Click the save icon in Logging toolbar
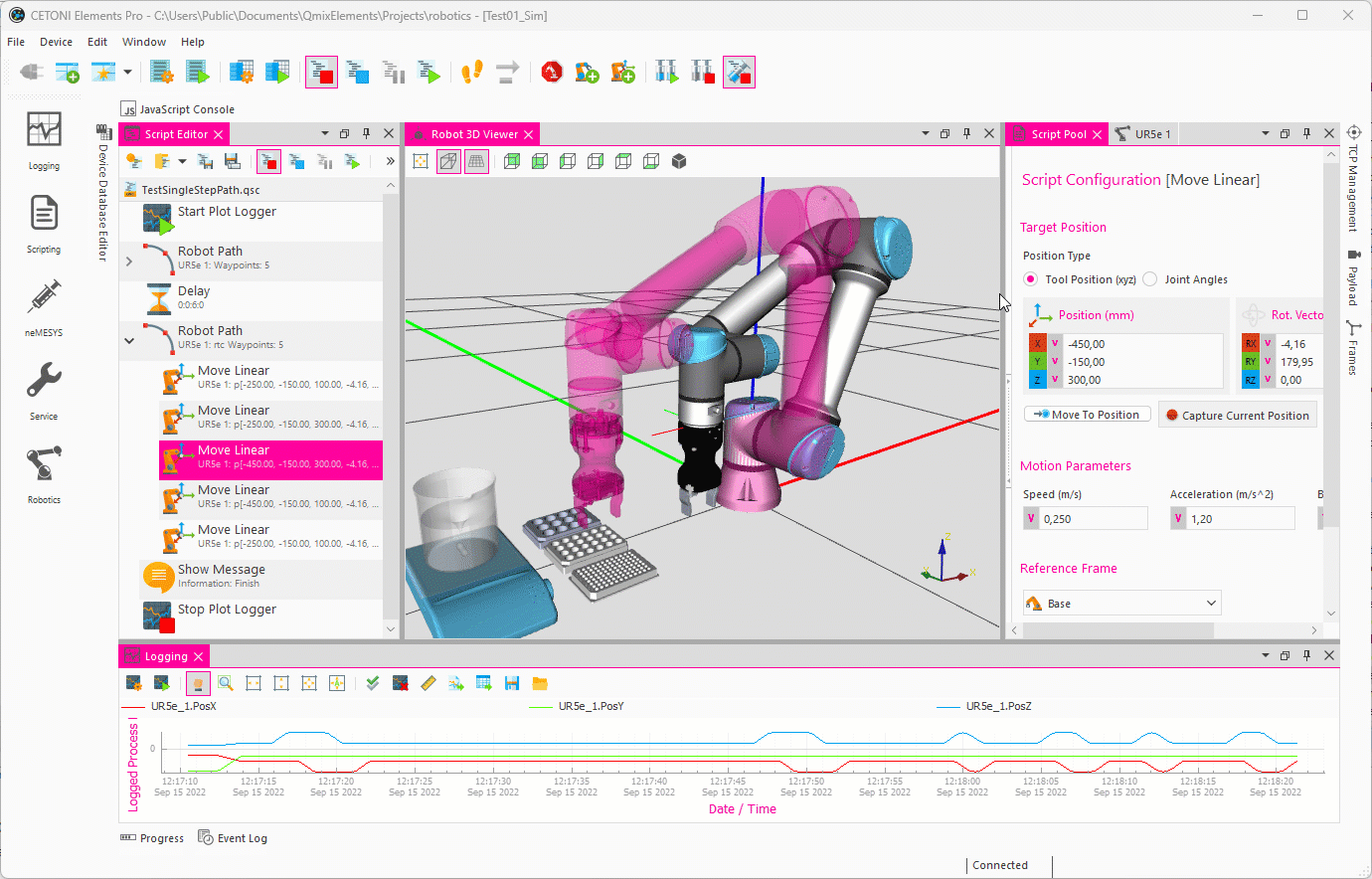 click(512, 683)
